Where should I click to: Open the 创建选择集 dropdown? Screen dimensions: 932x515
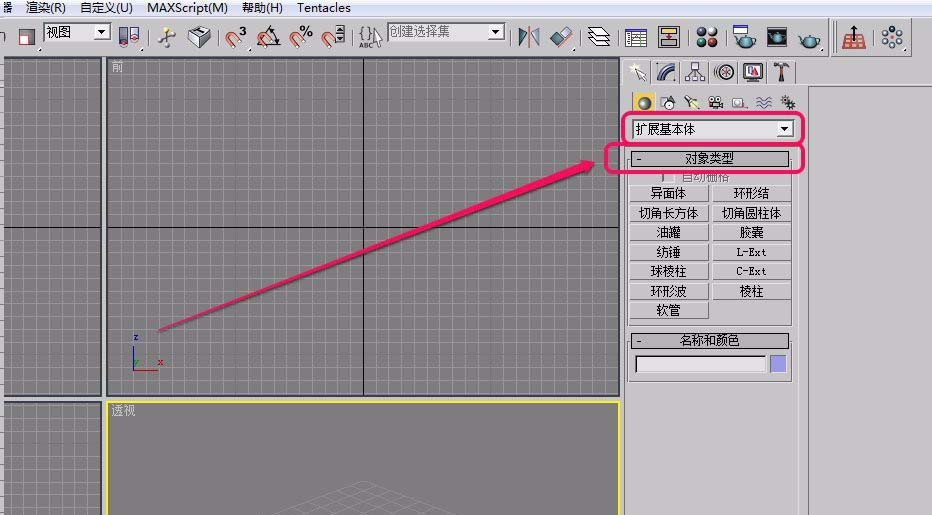tap(495, 33)
